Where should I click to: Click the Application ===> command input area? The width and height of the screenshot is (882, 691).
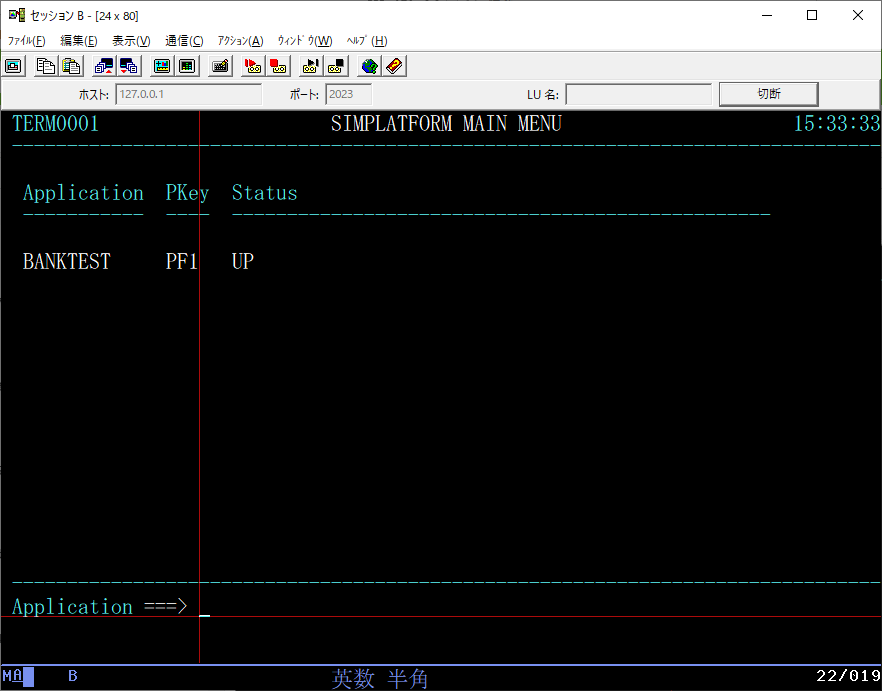coord(540,606)
